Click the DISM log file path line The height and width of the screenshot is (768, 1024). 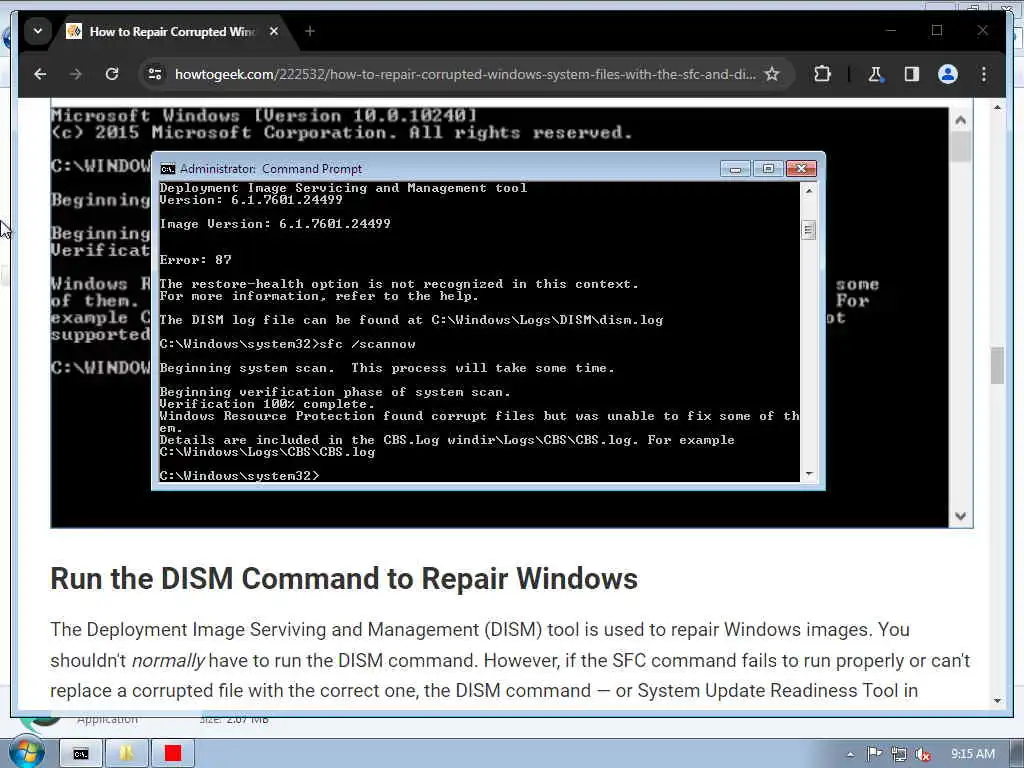pyautogui.click(x=411, y=320)
